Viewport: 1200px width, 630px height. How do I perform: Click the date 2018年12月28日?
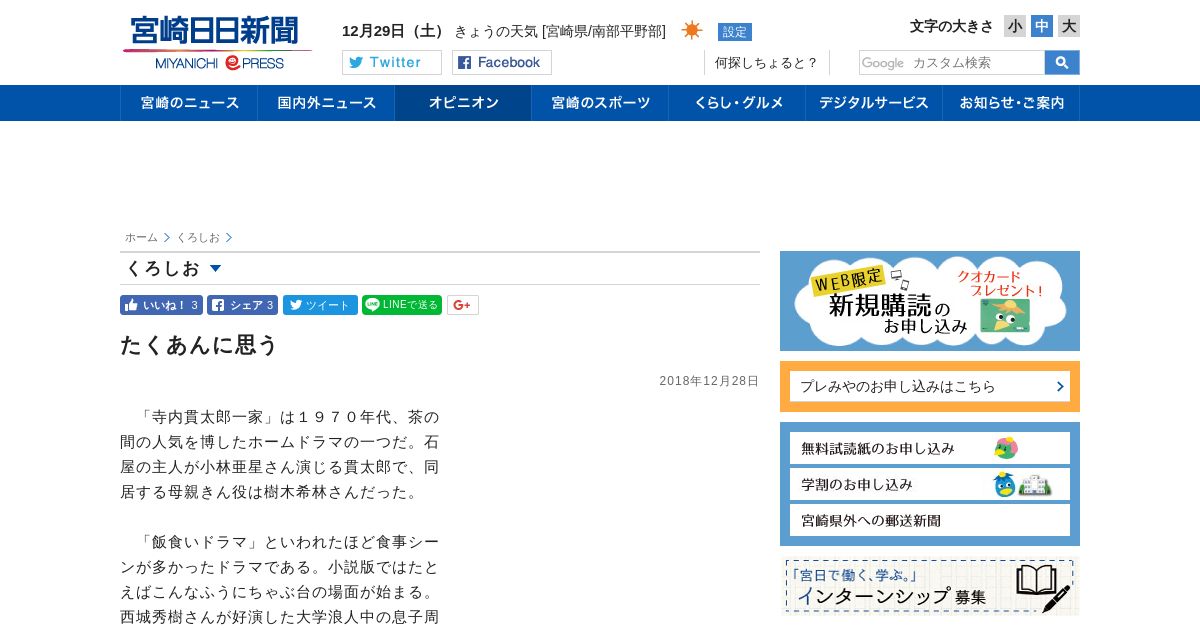click(709, 381)
